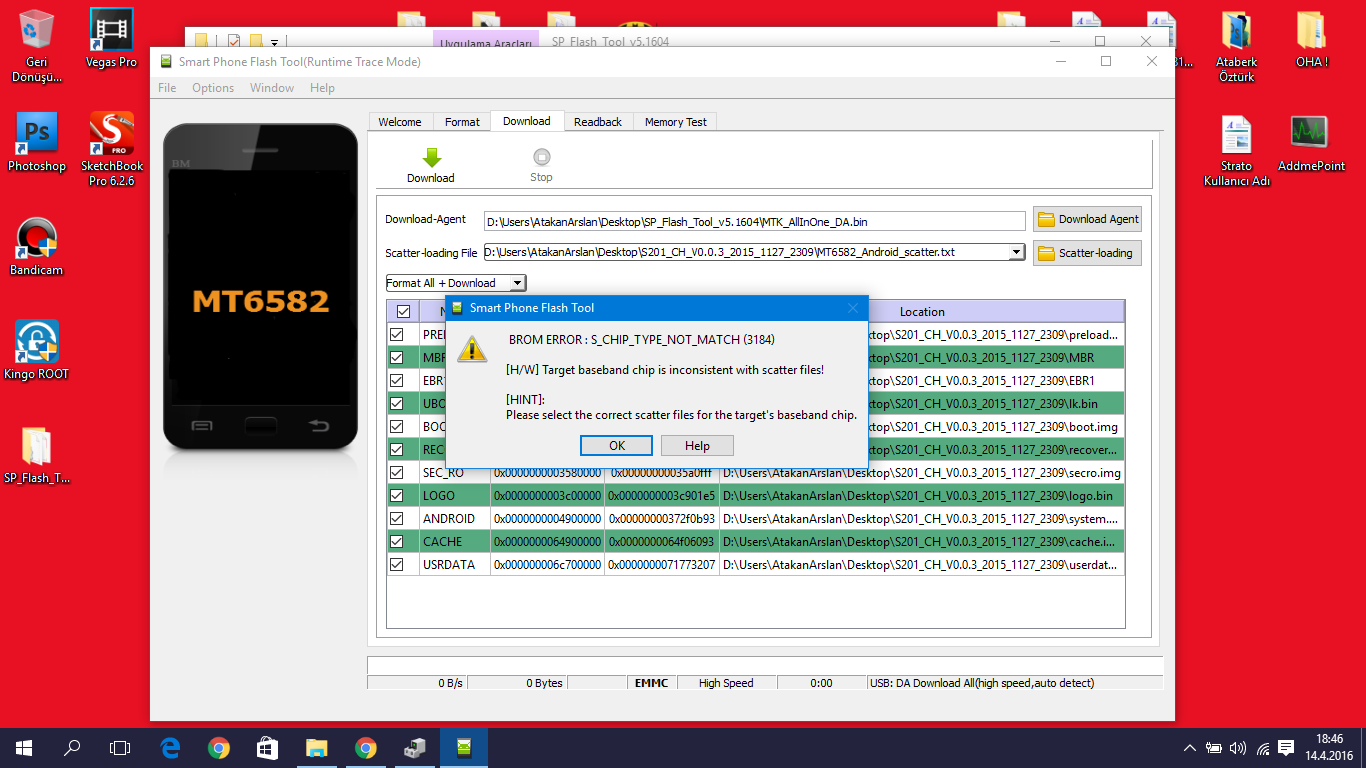This screenshot has height=768, width=1366.
Task: Click Uygulama Araçları tab in background Explorer window
Action: coord(486,42)
